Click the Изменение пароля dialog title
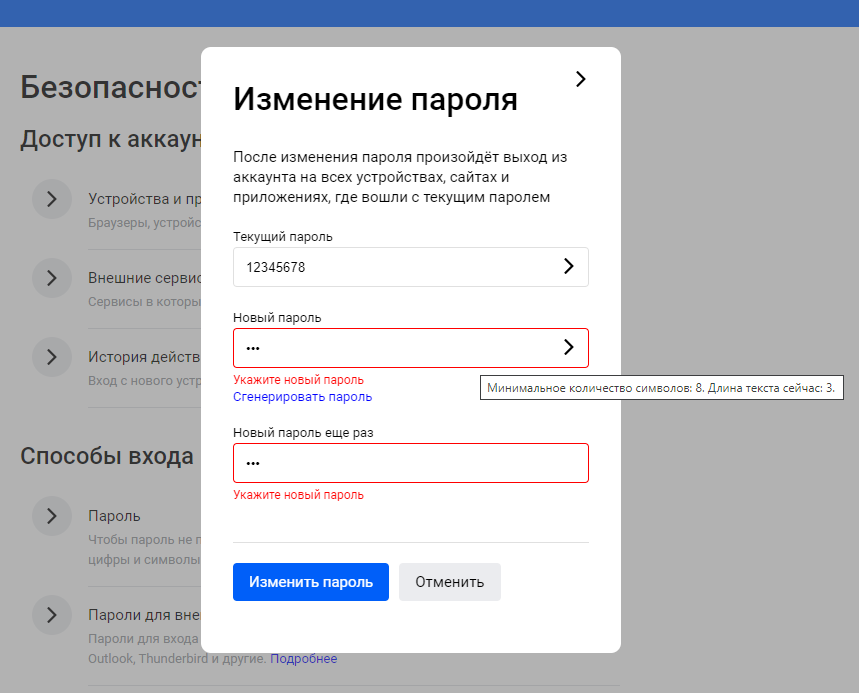The height and width of the screenshot is (693, 859). (375, 99)
